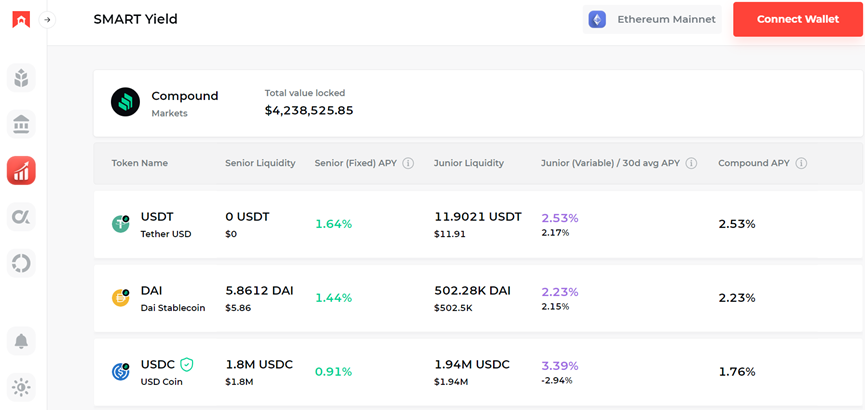Viewport: 865px width, 410px height.
Task: Open the circular ring icon in sidebar
Action: point(21,263)
